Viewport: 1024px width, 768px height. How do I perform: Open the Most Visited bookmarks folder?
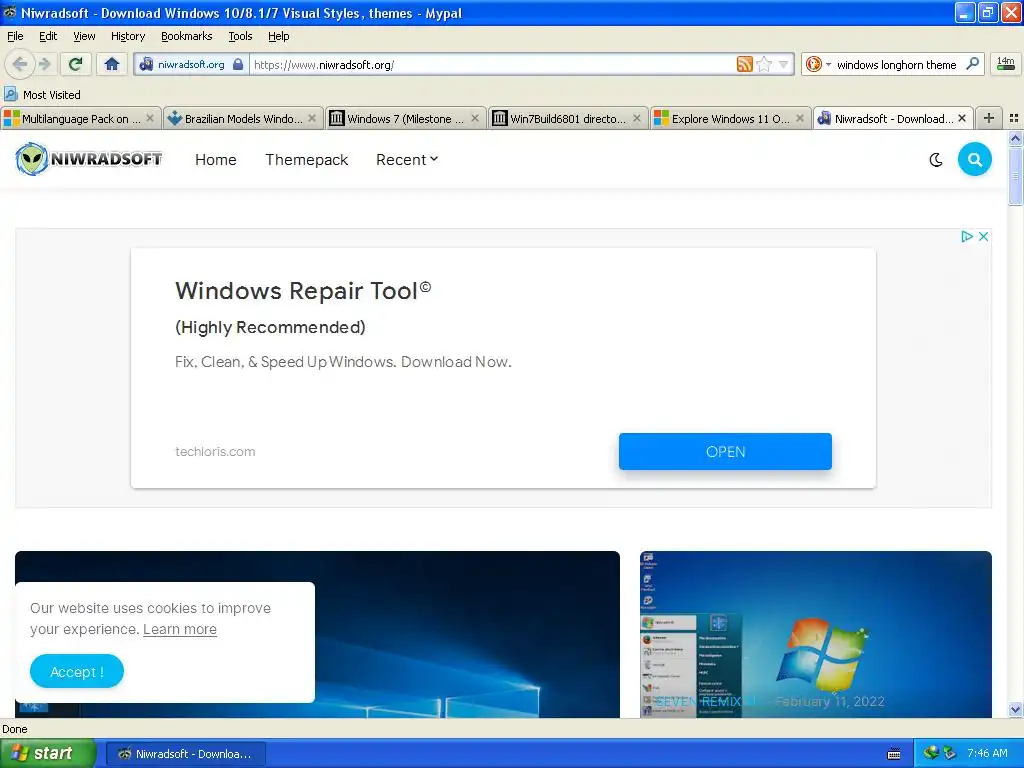click(43, 95)
